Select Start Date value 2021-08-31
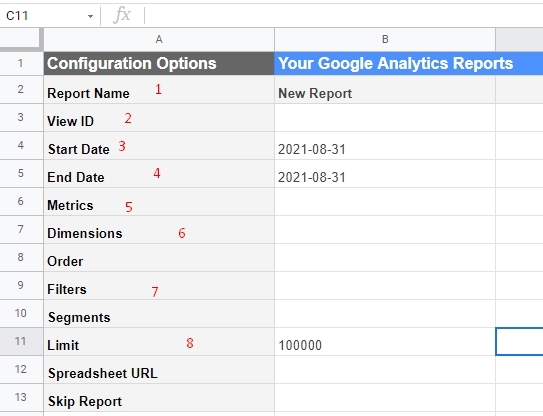 pos(385,145)
